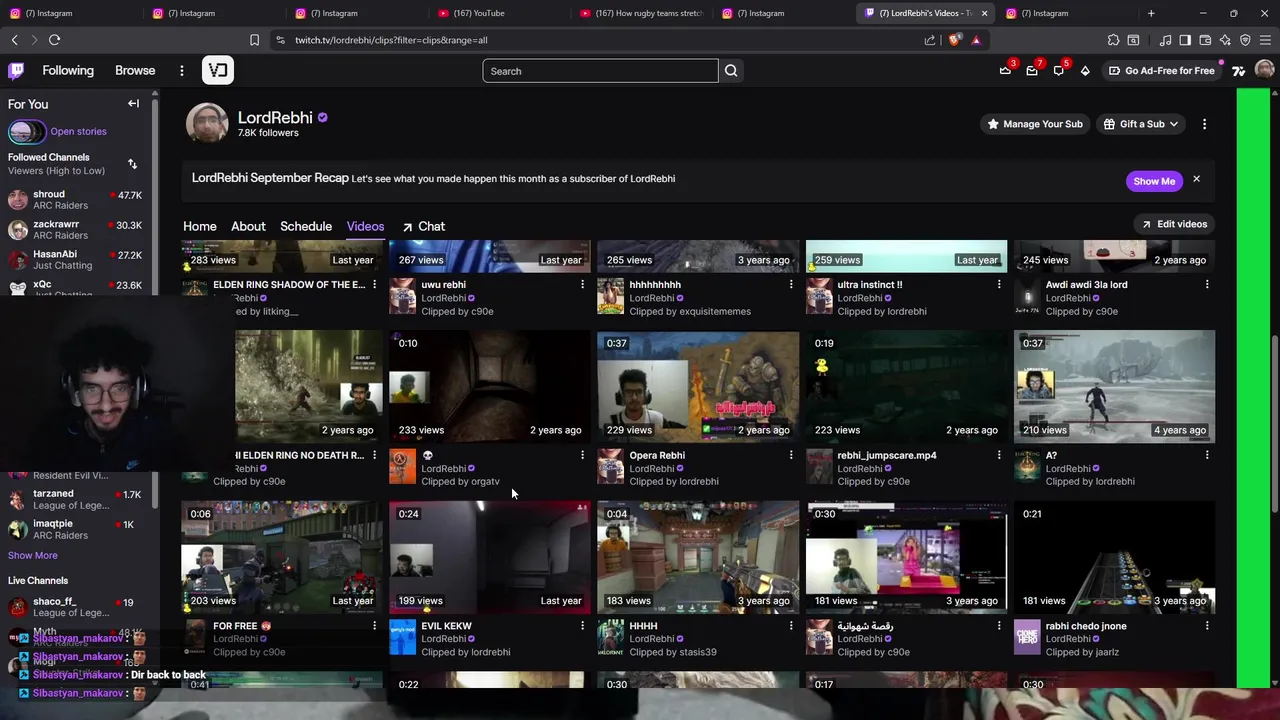This screenshot has height=720, width=1280.
Task: Open channel options three-dot menu
Action: pyautogui.click(x=1204, y=124)
